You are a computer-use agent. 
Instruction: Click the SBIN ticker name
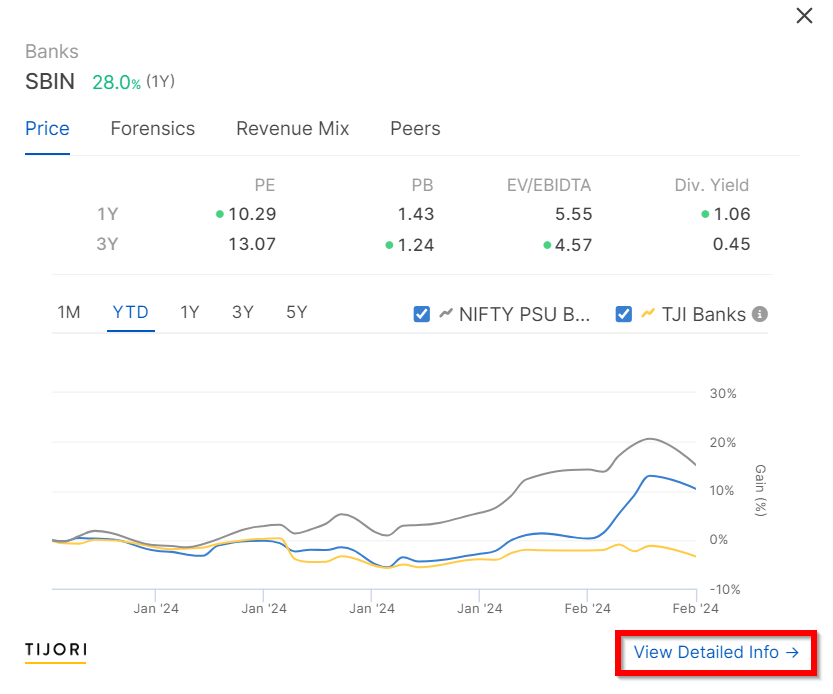pyautogui.click(x=50, y=82)
